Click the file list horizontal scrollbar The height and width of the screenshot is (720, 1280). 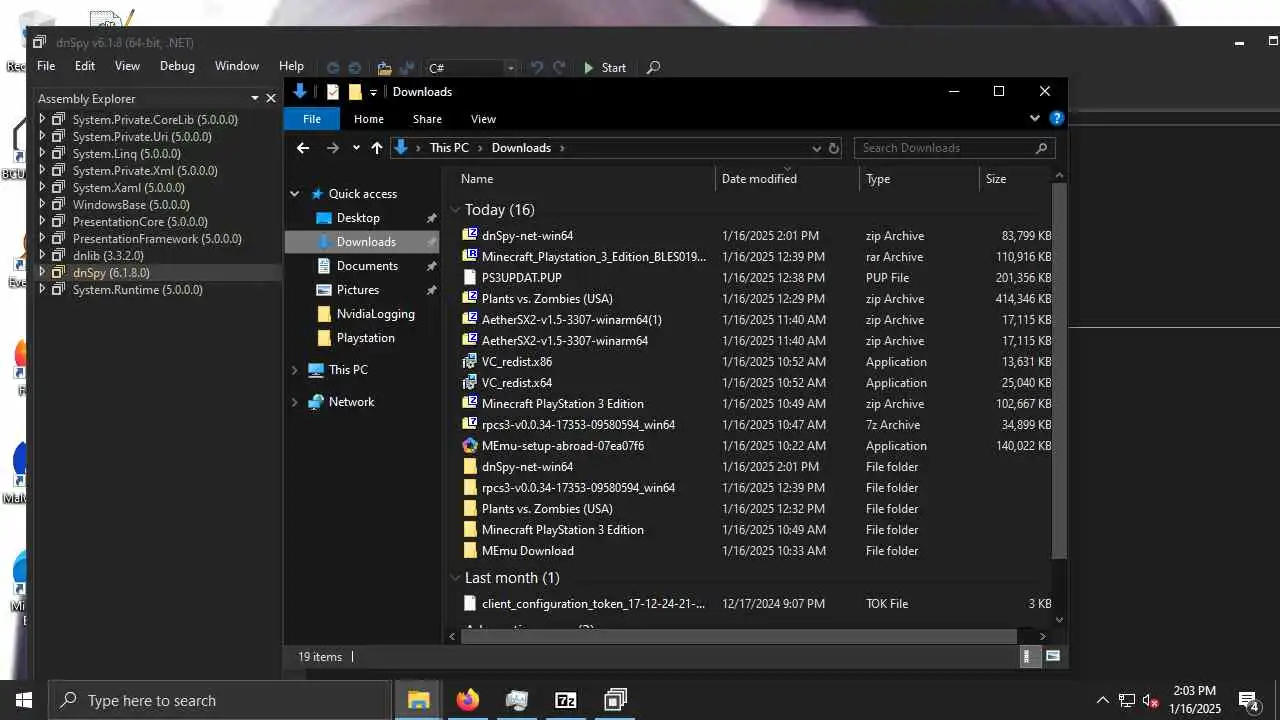click(x=740, y=636)
